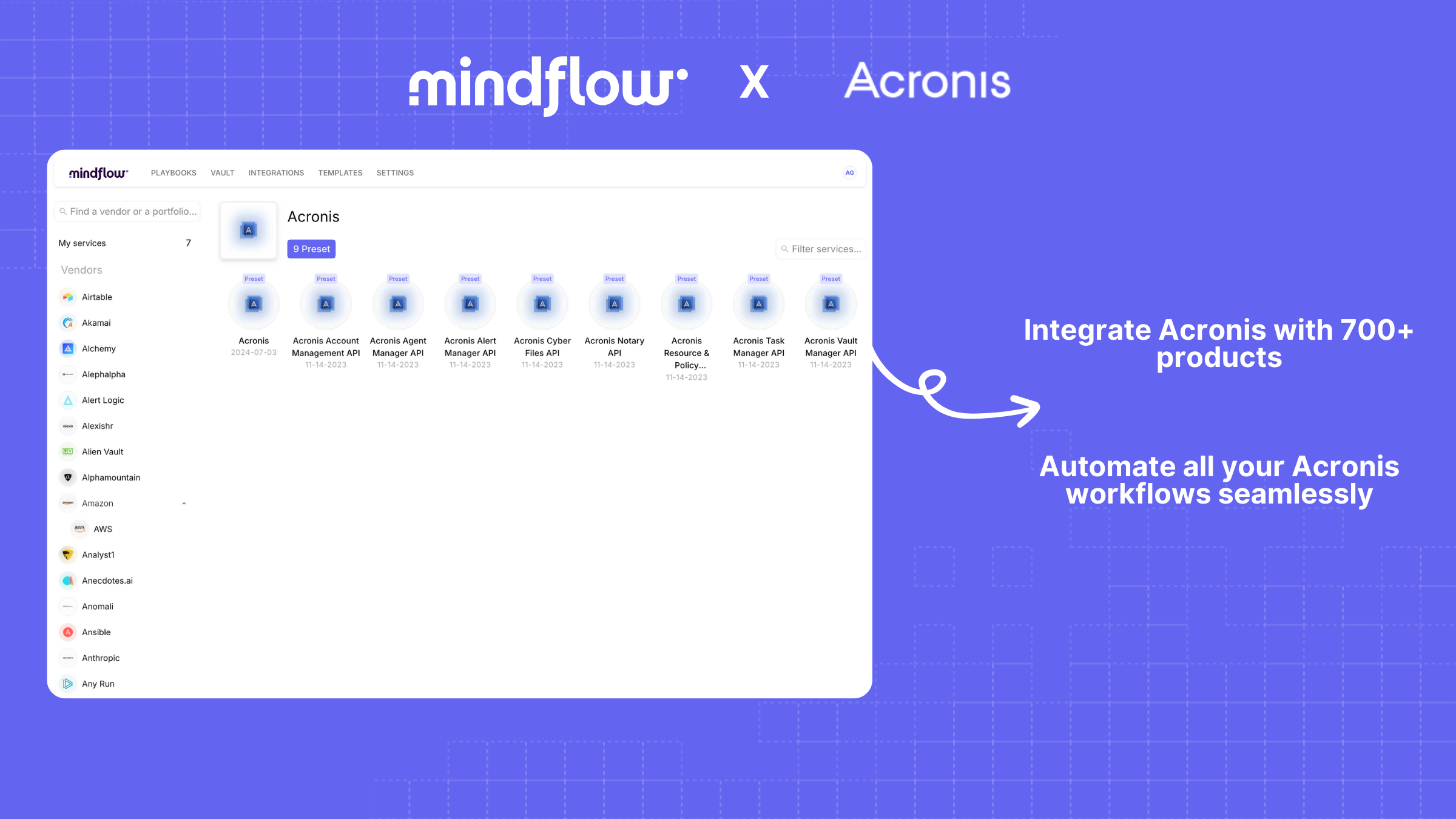Image resolution: width=1456 pixels, height=819 pixels.
Task: Click the 9 Preset badge button
Action: click(311, 248)
